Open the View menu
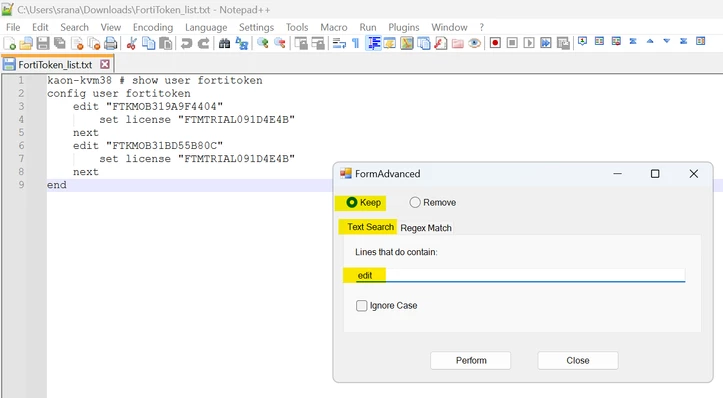Viewport: 723px width, 398px height. (x=111, y=27)
